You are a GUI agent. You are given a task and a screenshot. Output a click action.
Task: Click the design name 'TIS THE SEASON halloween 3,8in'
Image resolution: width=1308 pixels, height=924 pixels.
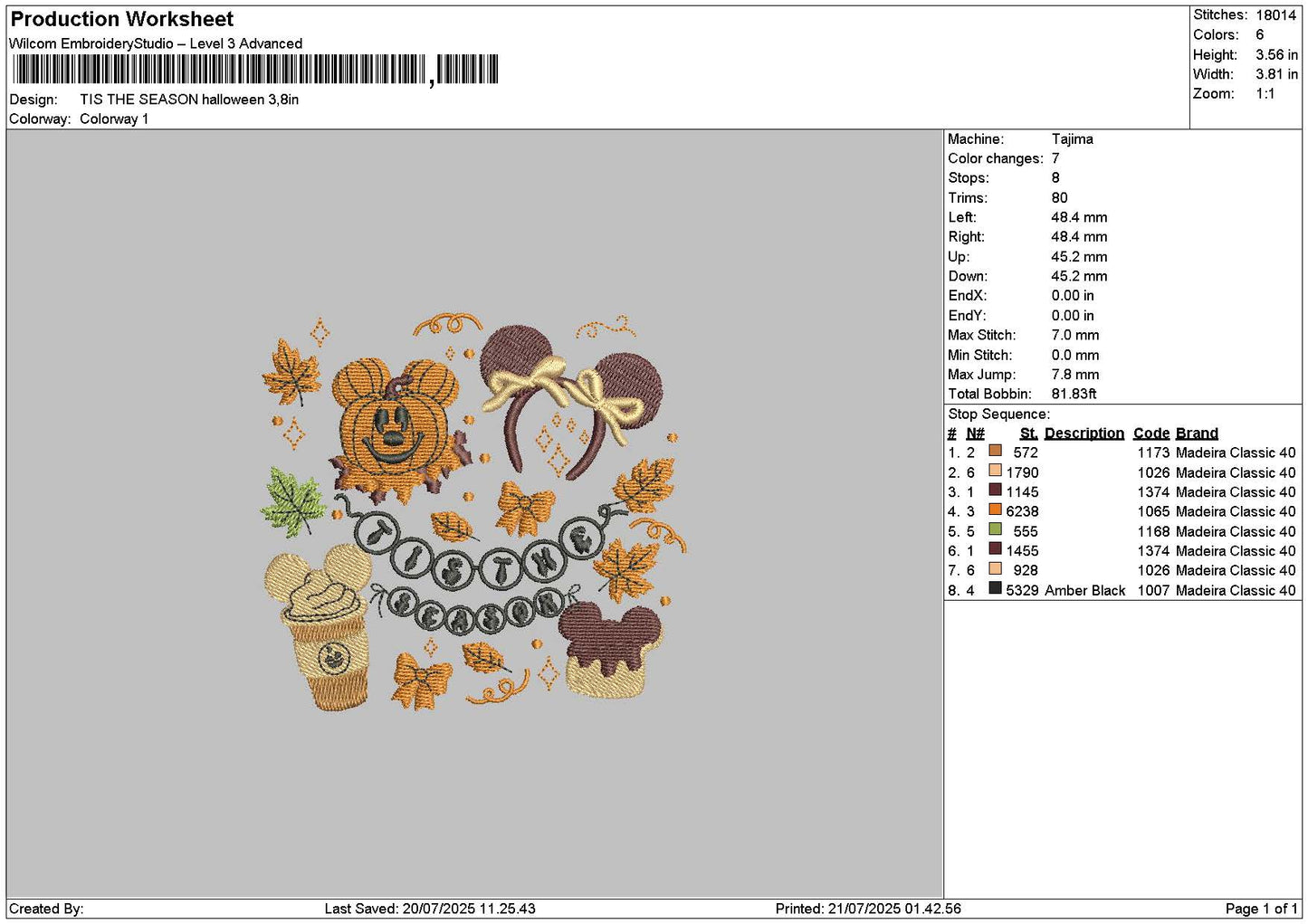click(189, 100)
